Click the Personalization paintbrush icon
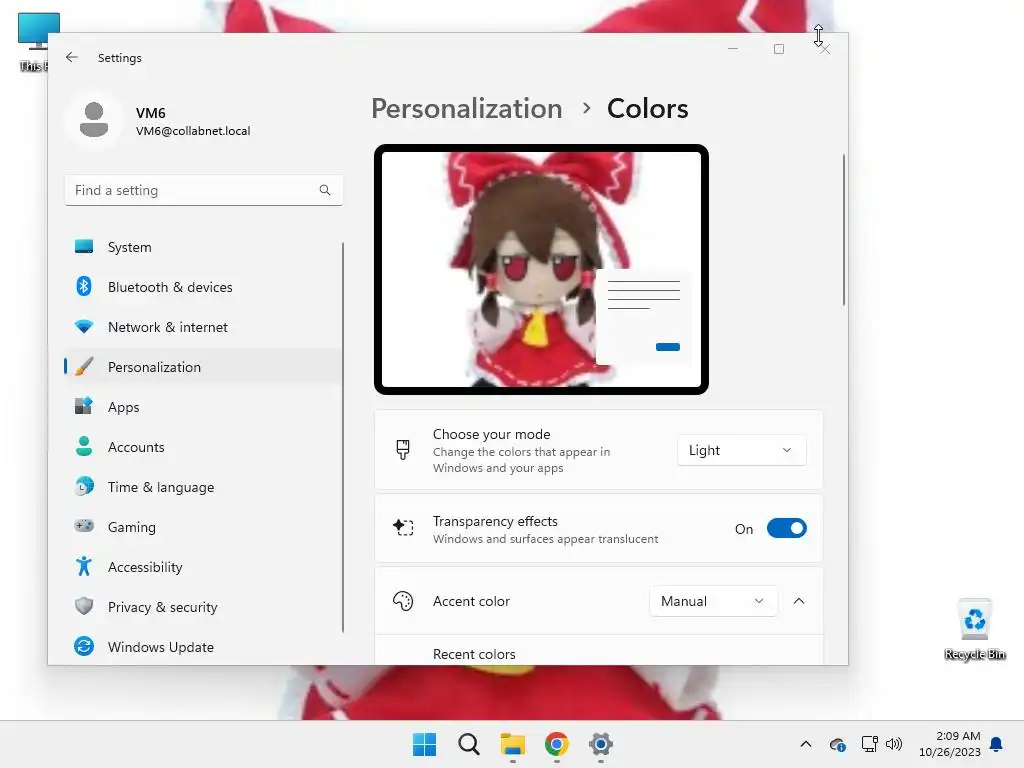 click(84, 366)
